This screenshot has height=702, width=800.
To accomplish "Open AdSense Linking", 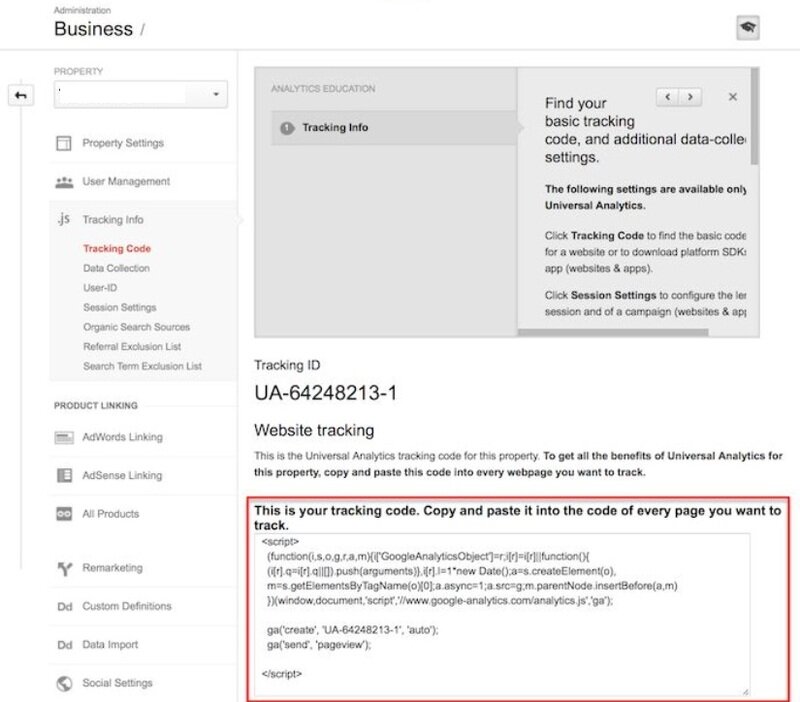I will point(122,475).
